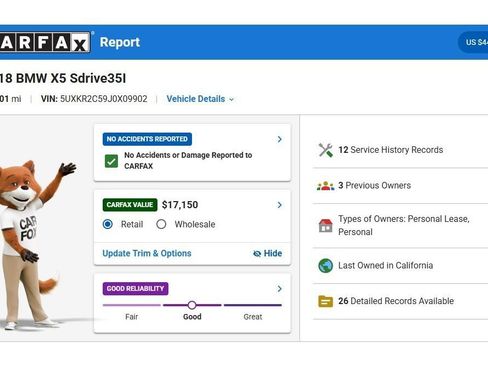
Task: Click 26 Detailed Records Available text
Action: point(396,301)
